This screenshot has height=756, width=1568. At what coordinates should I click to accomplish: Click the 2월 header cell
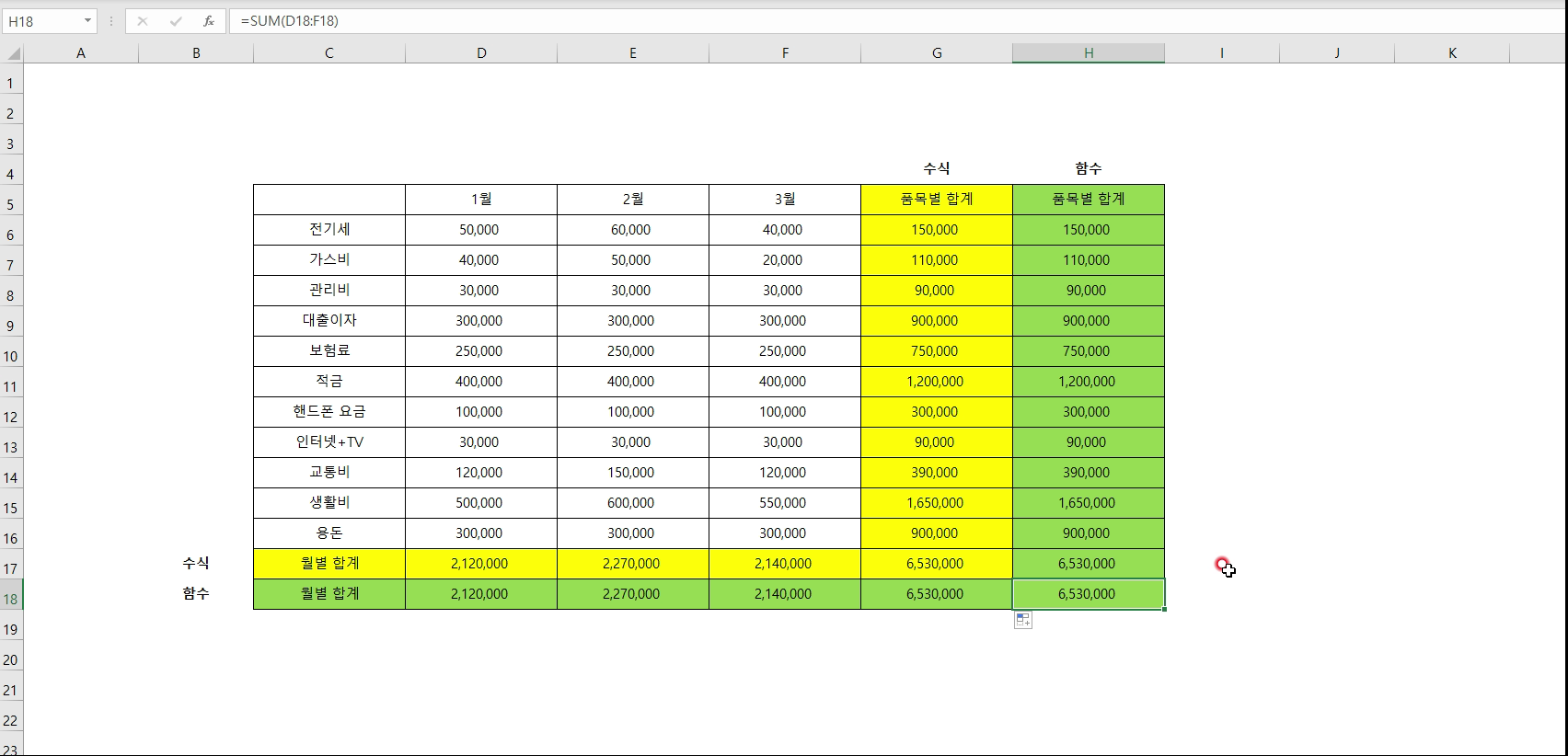coord(633,200)
